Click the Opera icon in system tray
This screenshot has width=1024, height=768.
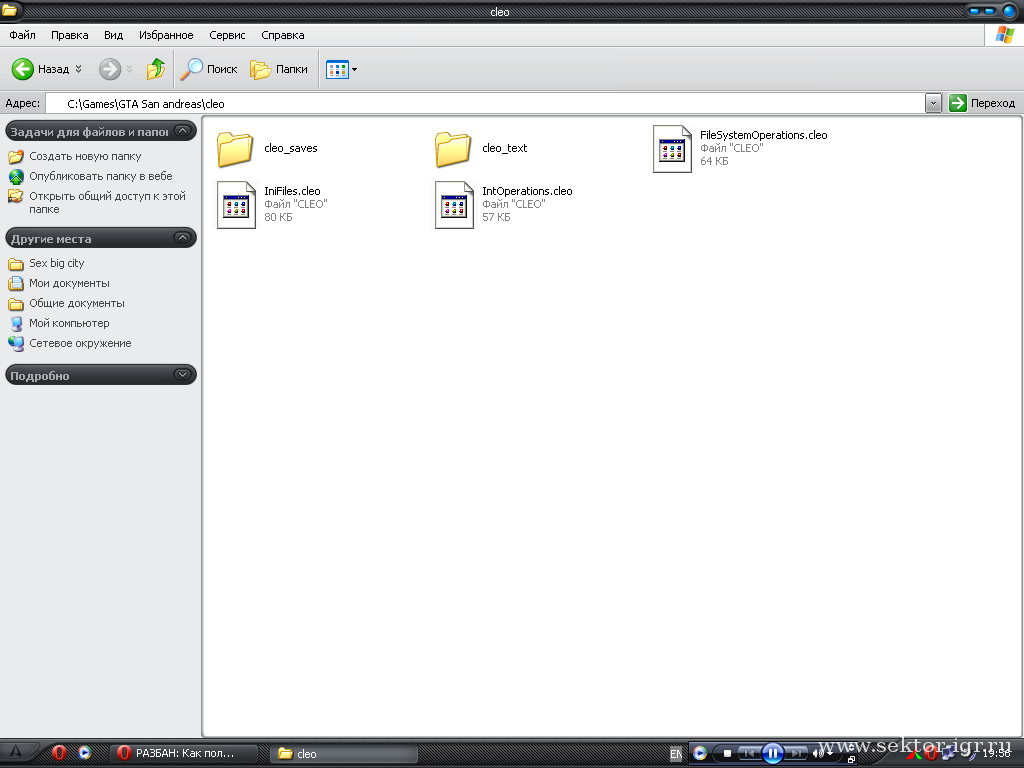point(931,754)
